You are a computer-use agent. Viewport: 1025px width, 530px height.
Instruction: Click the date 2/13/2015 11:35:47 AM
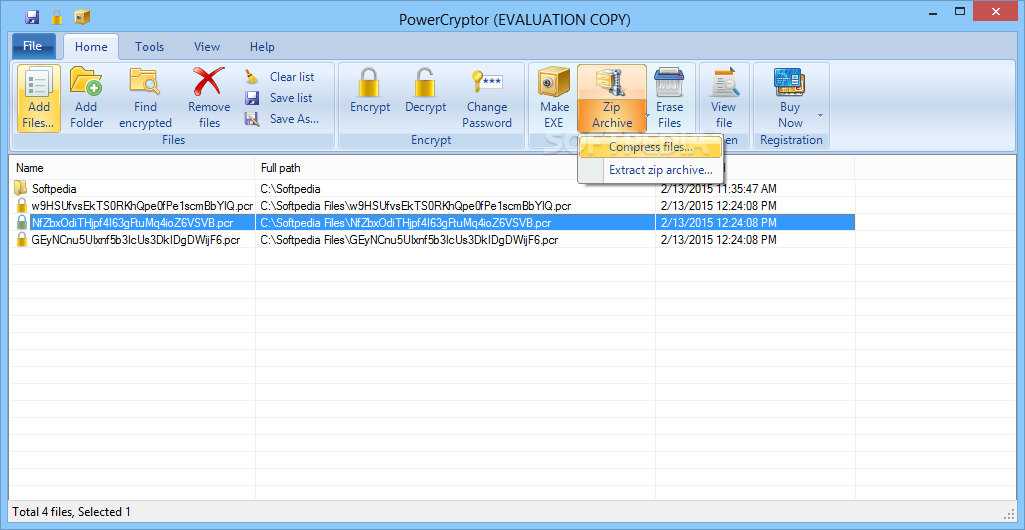tap(718, 189)
